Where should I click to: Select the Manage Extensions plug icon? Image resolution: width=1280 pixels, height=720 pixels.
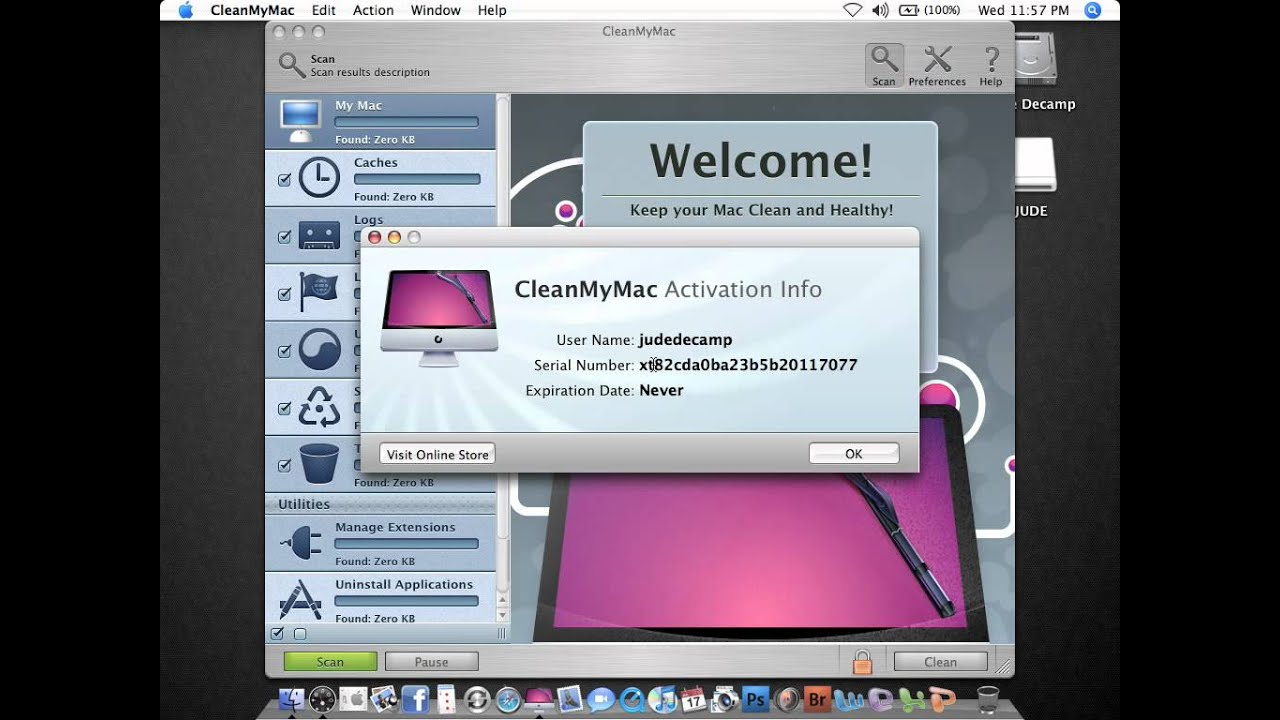301,543
